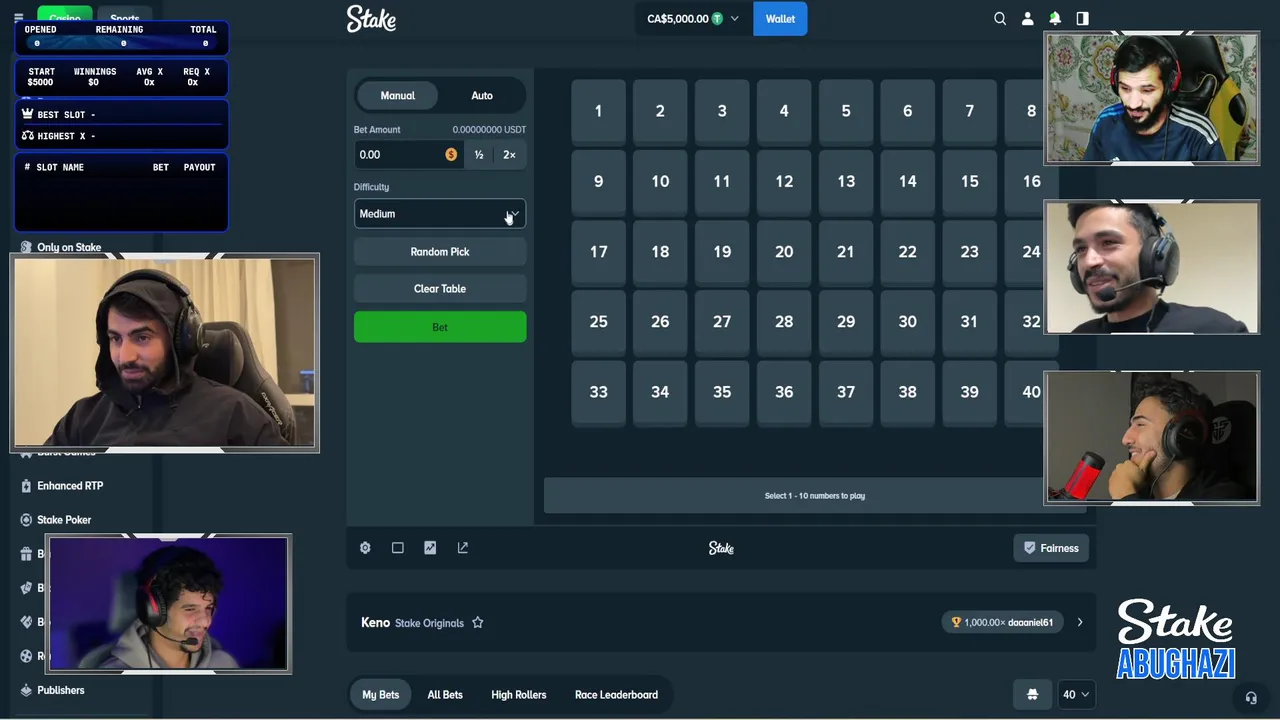Viewport: 1280px width, 720px height.
Task: Pick Keno number 7
Action: coord(969,111)
